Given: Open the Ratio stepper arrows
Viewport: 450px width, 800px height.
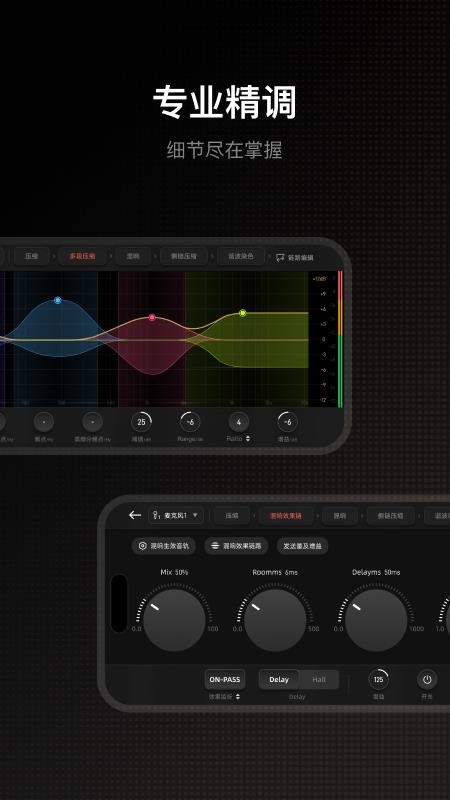Looking at the screenshot, I should pos(248,438).
